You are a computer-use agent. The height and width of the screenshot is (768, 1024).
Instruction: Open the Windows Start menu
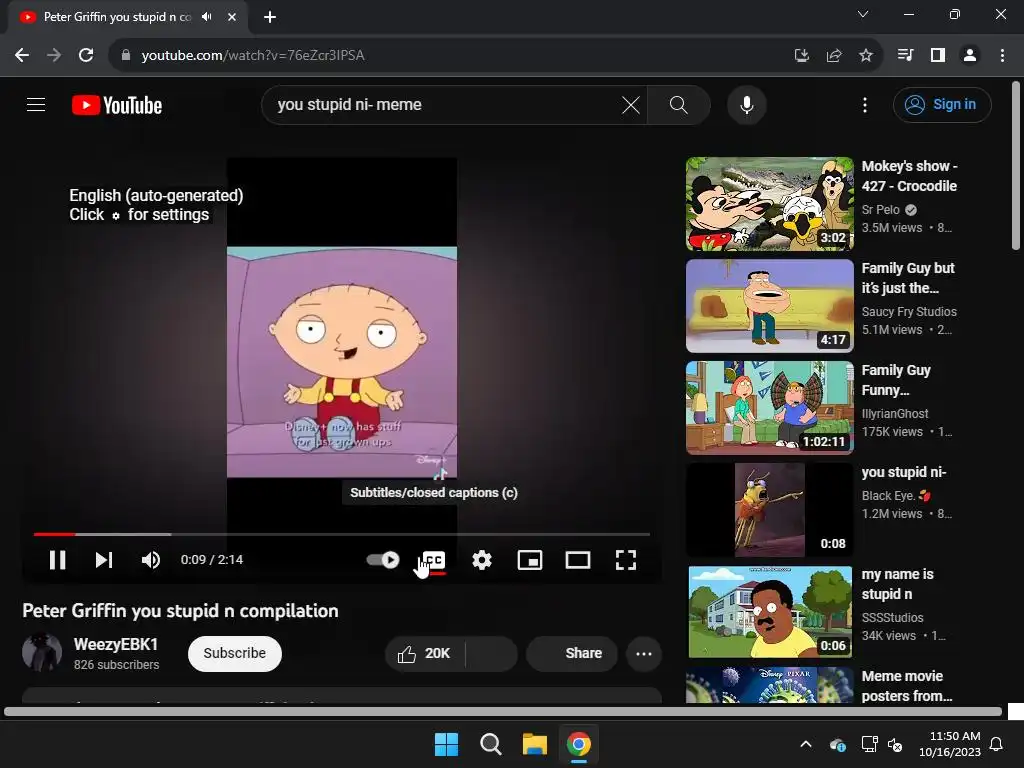click(447, 744)
